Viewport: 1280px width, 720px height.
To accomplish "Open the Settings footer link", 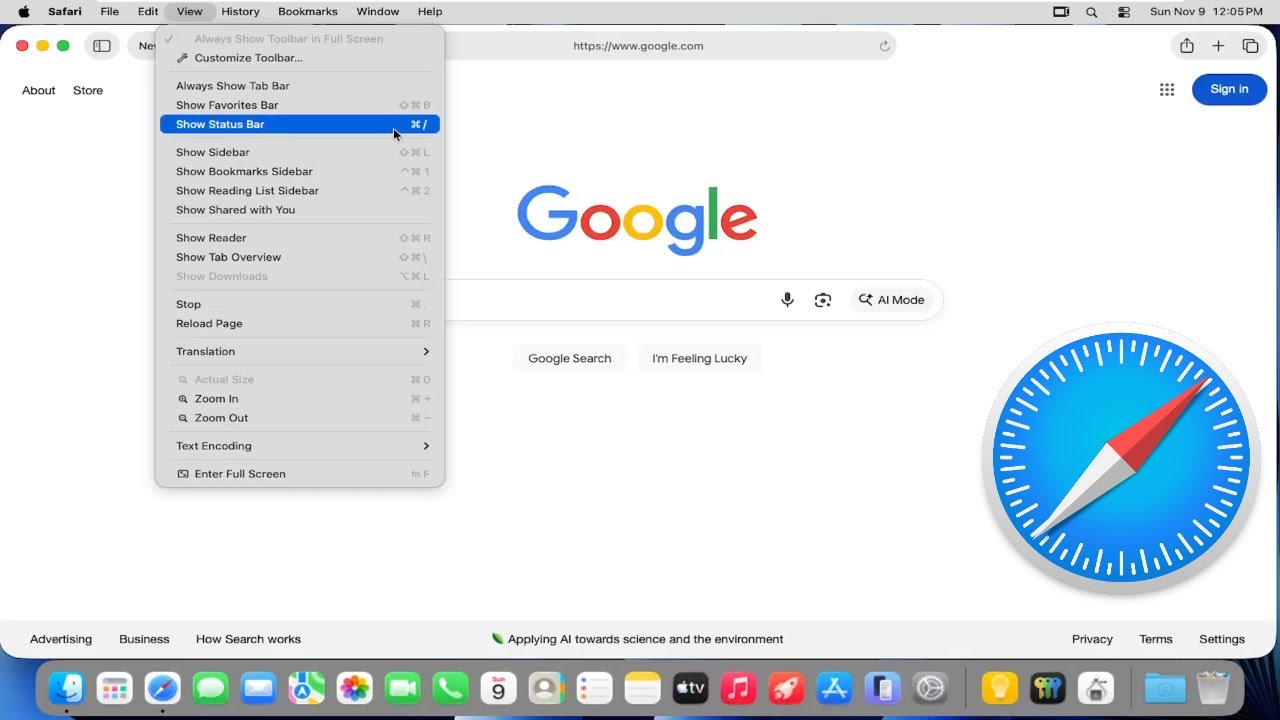I will point(1222,639).
